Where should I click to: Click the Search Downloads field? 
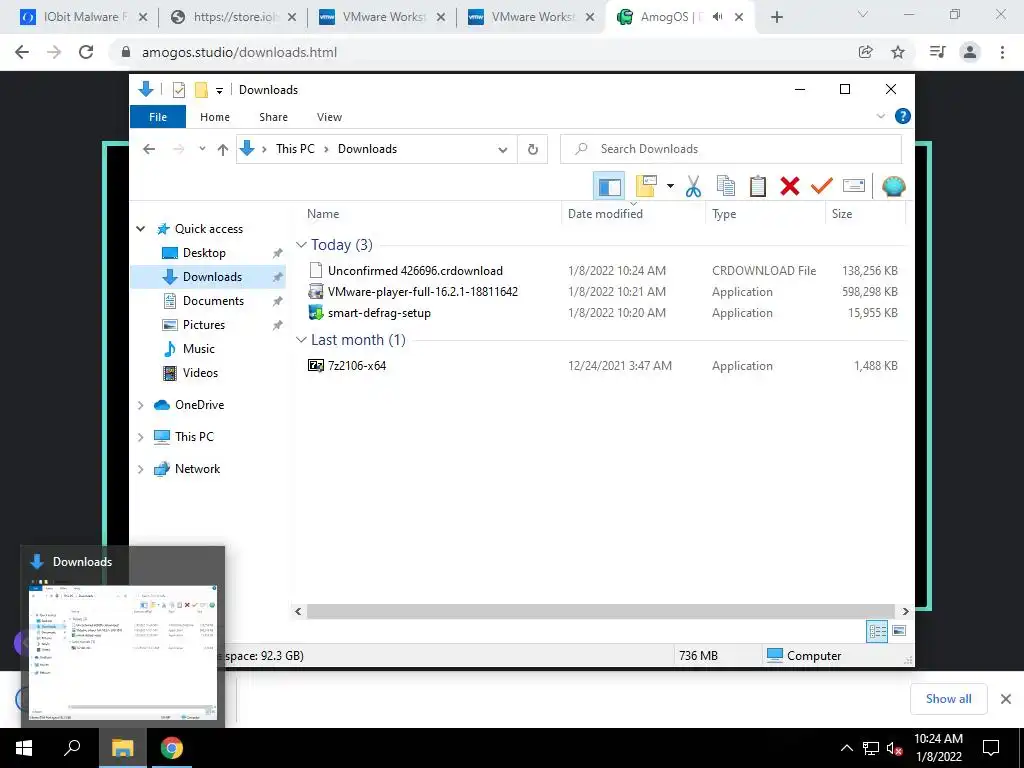pos(731,149)
